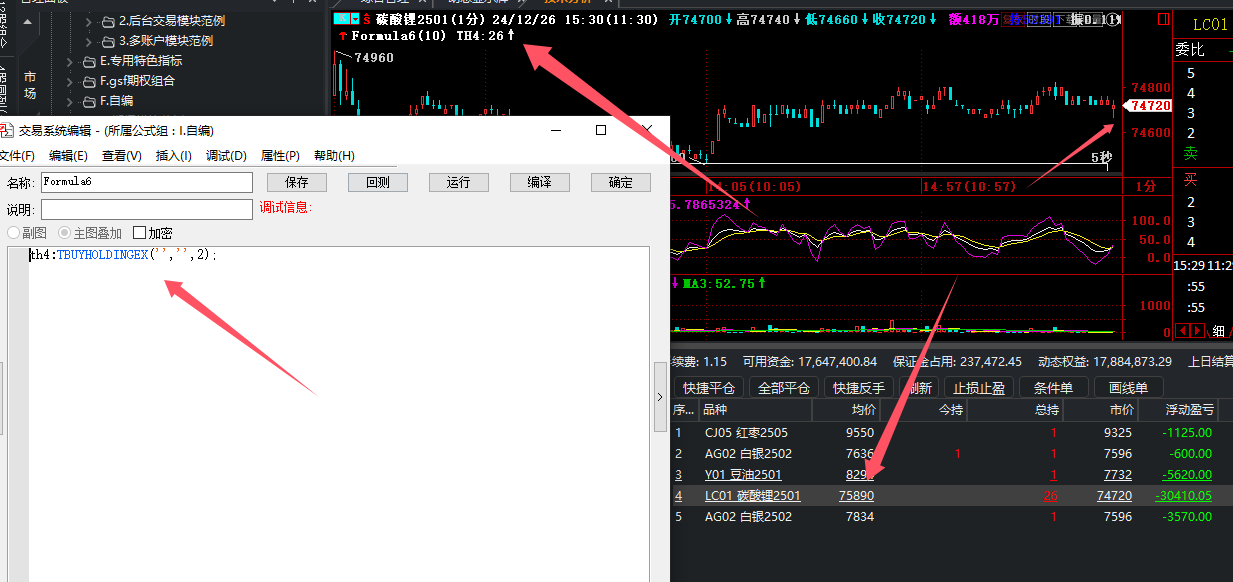Expand the E.专用特色指标 tree node

pyautogui.click(x=70, y=61)
